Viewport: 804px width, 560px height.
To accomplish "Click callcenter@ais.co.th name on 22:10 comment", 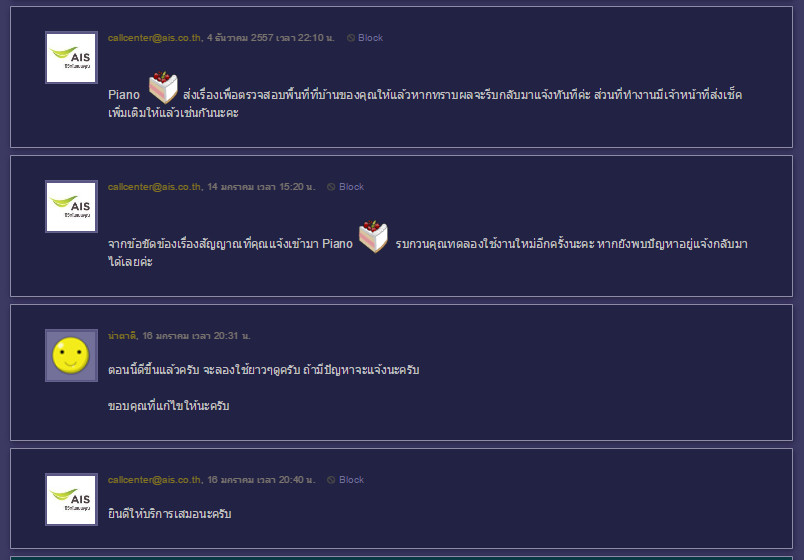I will (155, 38).
